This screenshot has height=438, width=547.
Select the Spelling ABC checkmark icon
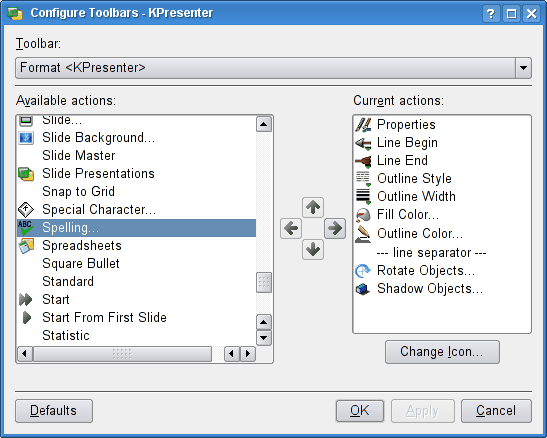(26, 228)
